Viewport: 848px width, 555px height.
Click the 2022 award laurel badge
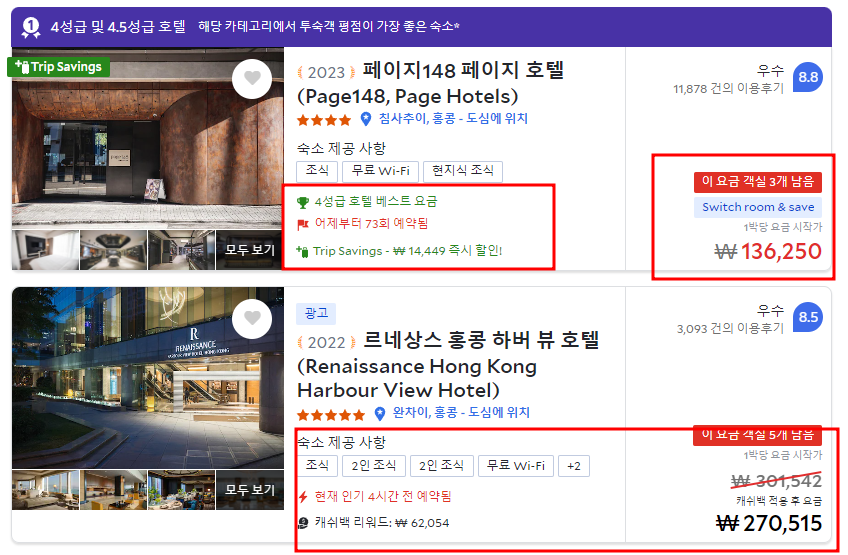[326, 343]
